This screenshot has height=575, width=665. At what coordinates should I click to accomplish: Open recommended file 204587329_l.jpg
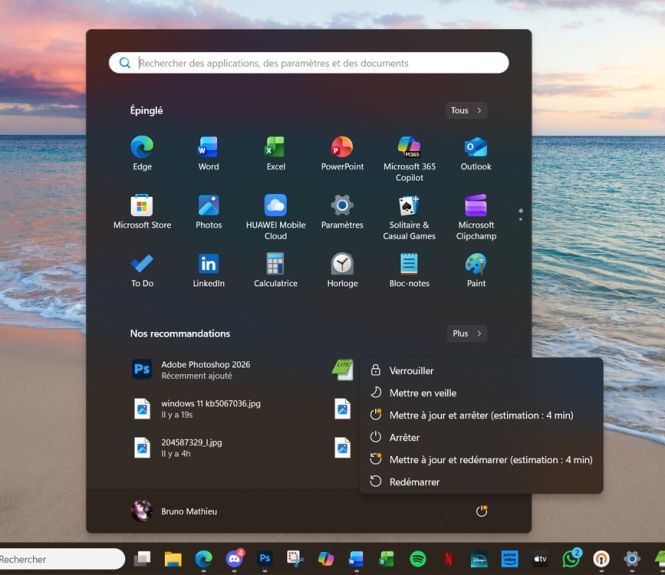[177, 447]
